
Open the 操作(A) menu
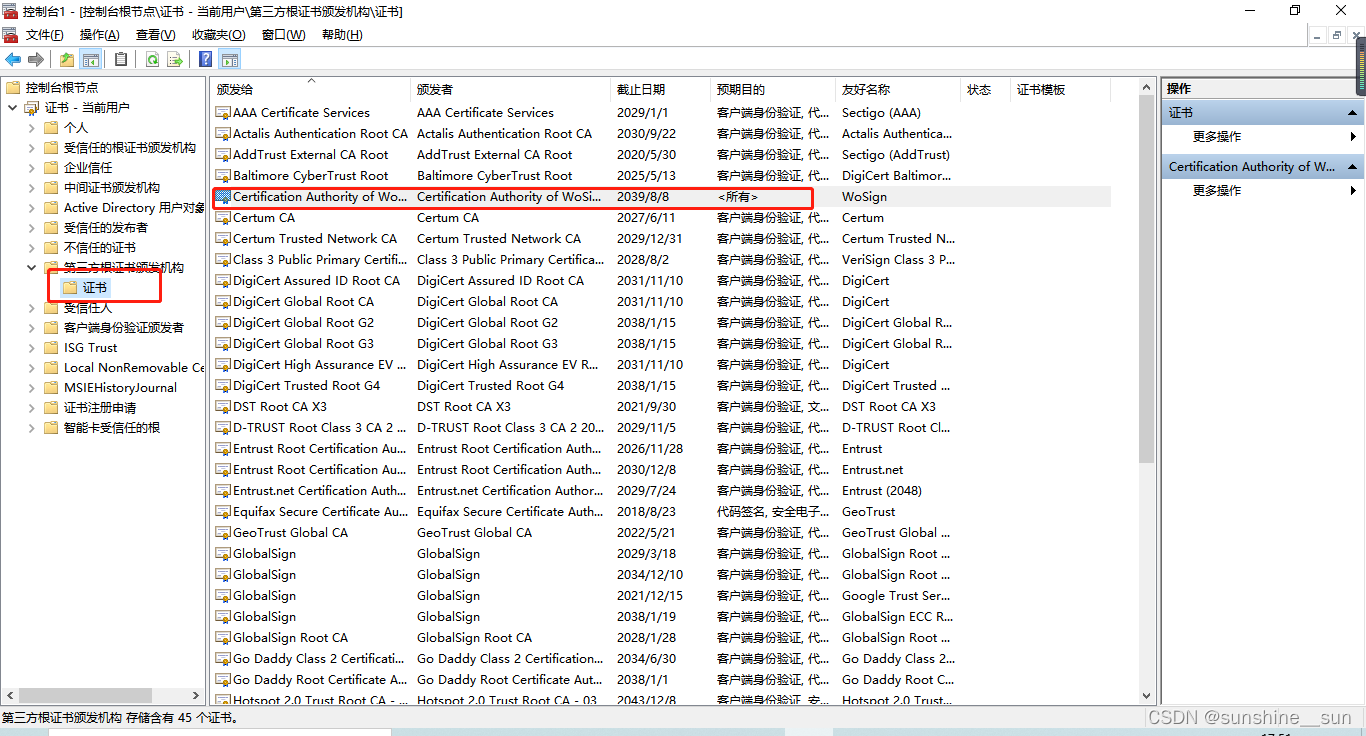point(99,35)
